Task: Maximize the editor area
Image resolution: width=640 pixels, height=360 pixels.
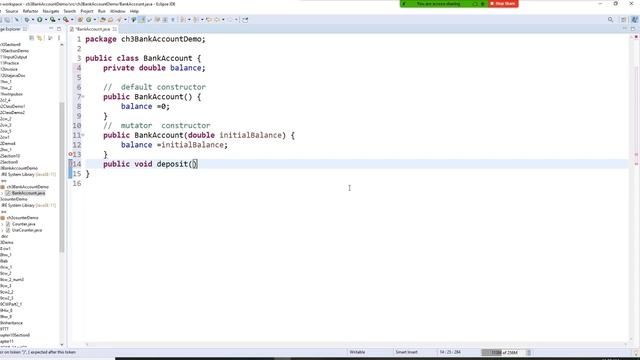Action: coord(633,29)
